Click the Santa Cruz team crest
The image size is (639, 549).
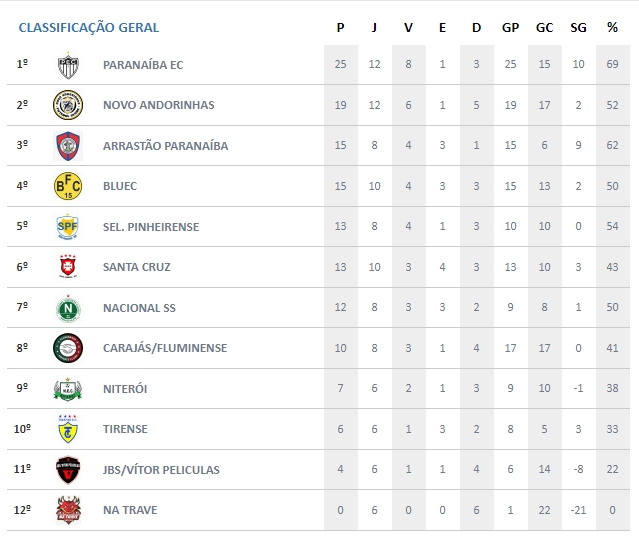pos(67,267)
